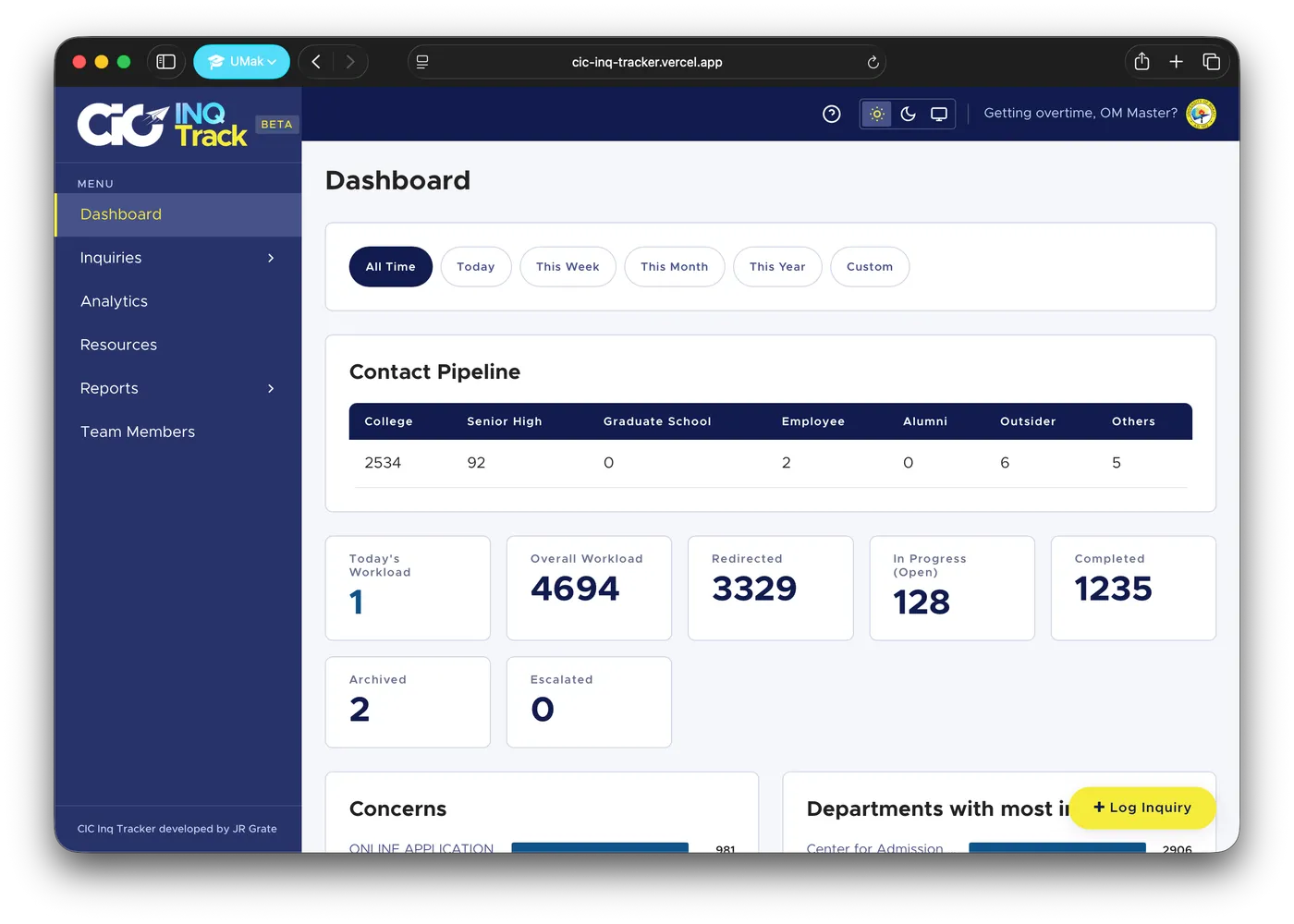1294x924 pixels.
Task: Switch to light theme sun icon
Action: pyautogui.click(x=876, y=114)
